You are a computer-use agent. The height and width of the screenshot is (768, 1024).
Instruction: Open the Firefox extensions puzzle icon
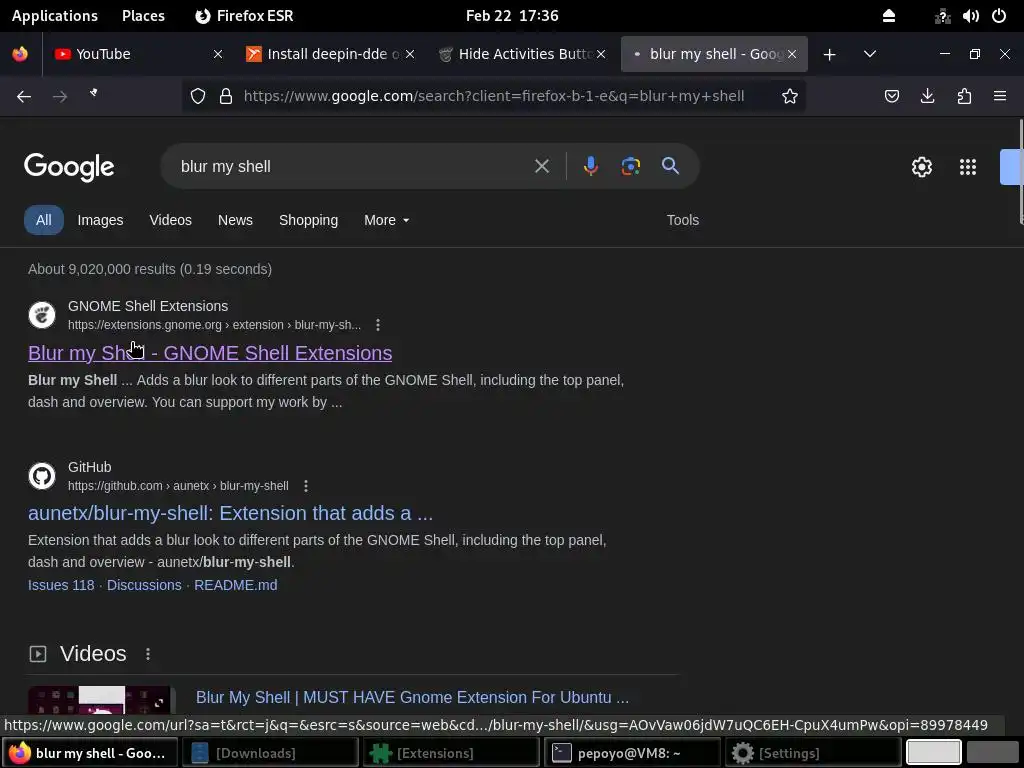(964, 97)
